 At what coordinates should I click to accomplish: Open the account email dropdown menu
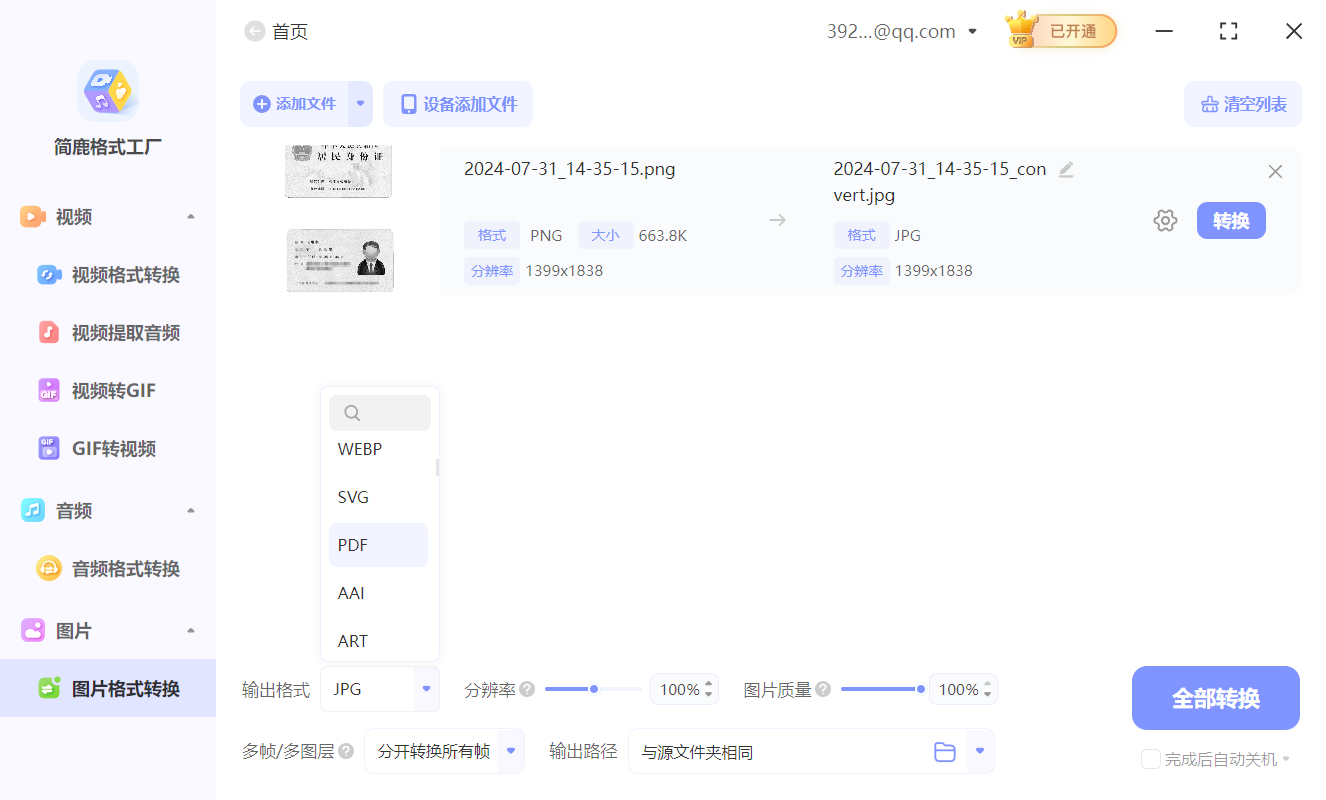click(971, 31)
